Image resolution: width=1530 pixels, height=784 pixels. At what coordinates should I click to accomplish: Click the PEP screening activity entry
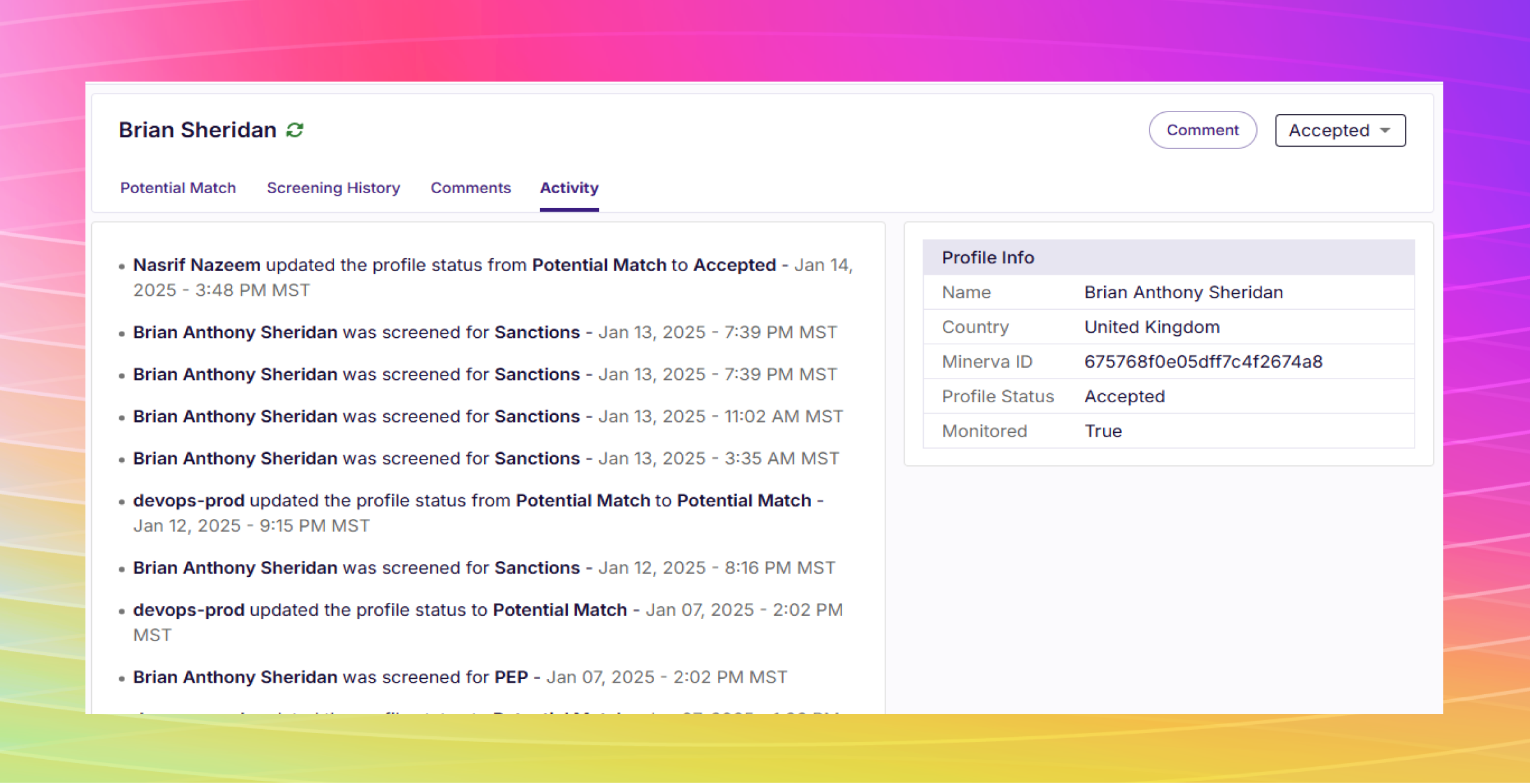[459, 678]
